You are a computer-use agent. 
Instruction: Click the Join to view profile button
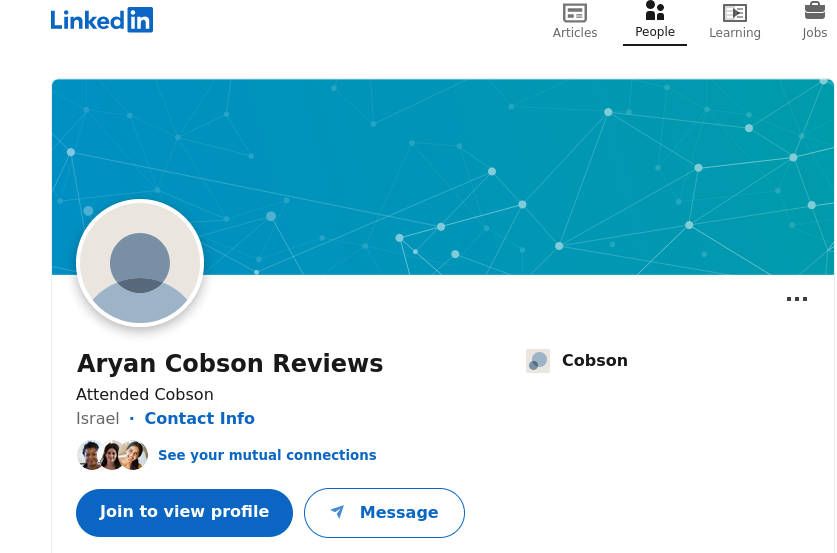pyautogui.click(x=184, y=512)
